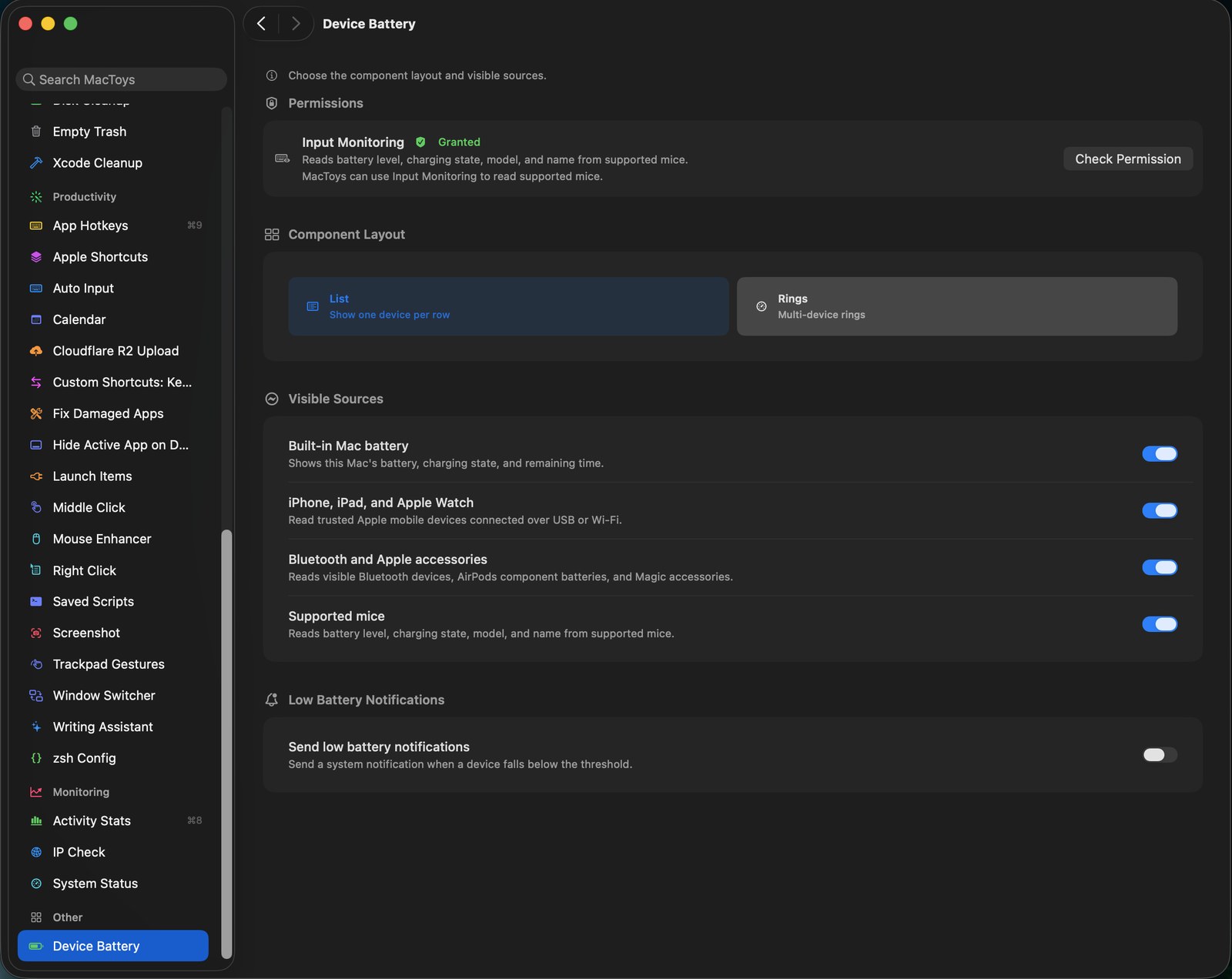Click the Mouse Enhancer icon
The height and width of the screenshot is (979, 1232).
click(36, 539)
